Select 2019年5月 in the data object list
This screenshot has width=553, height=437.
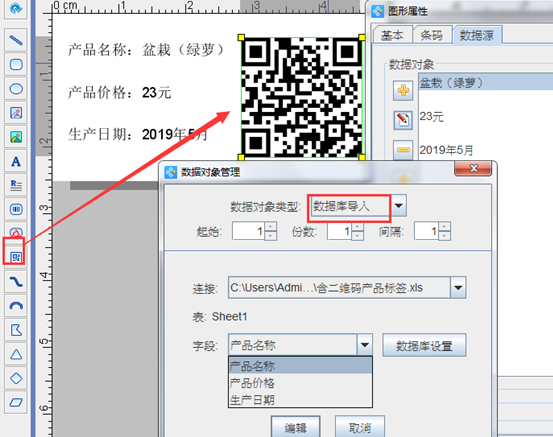[446, 150]
